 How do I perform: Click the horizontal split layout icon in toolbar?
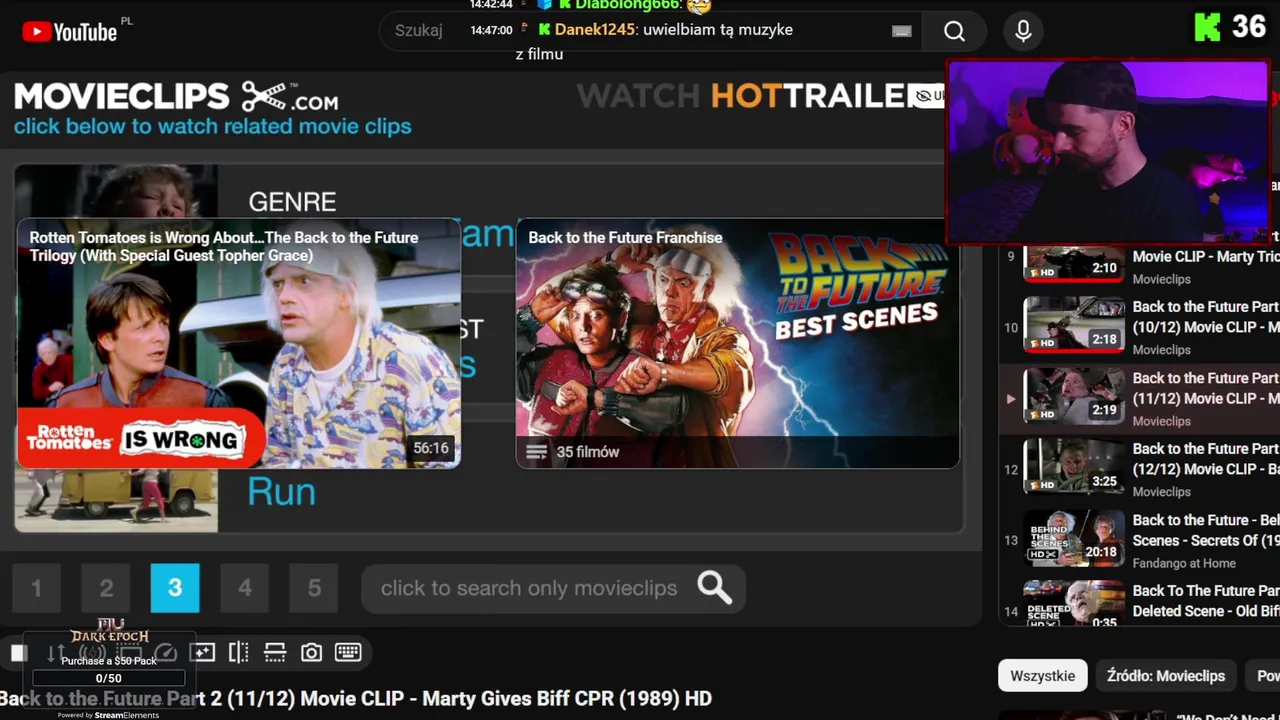(275, 653)
